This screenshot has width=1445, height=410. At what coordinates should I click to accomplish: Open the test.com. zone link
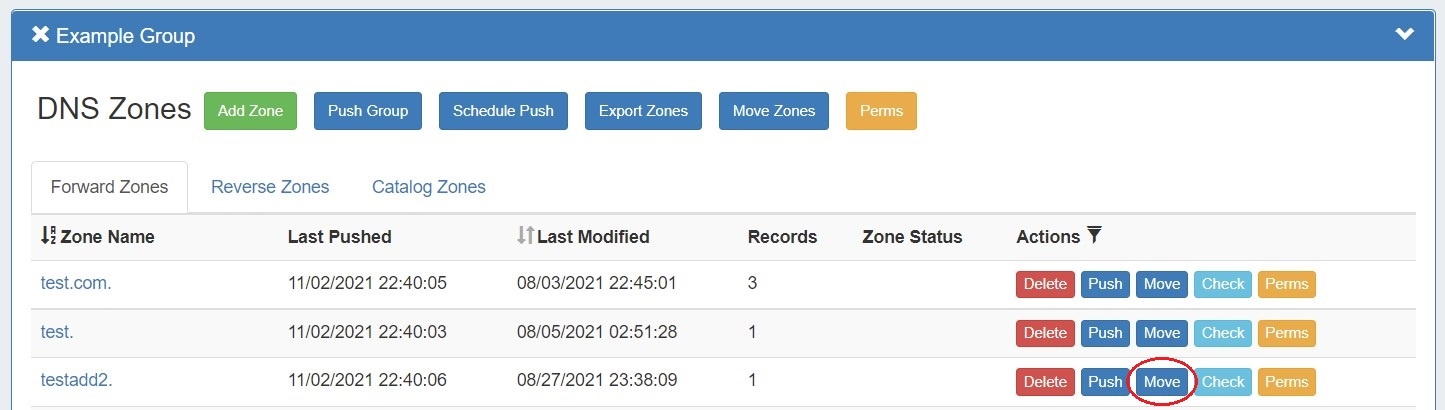tap(76, 283)
